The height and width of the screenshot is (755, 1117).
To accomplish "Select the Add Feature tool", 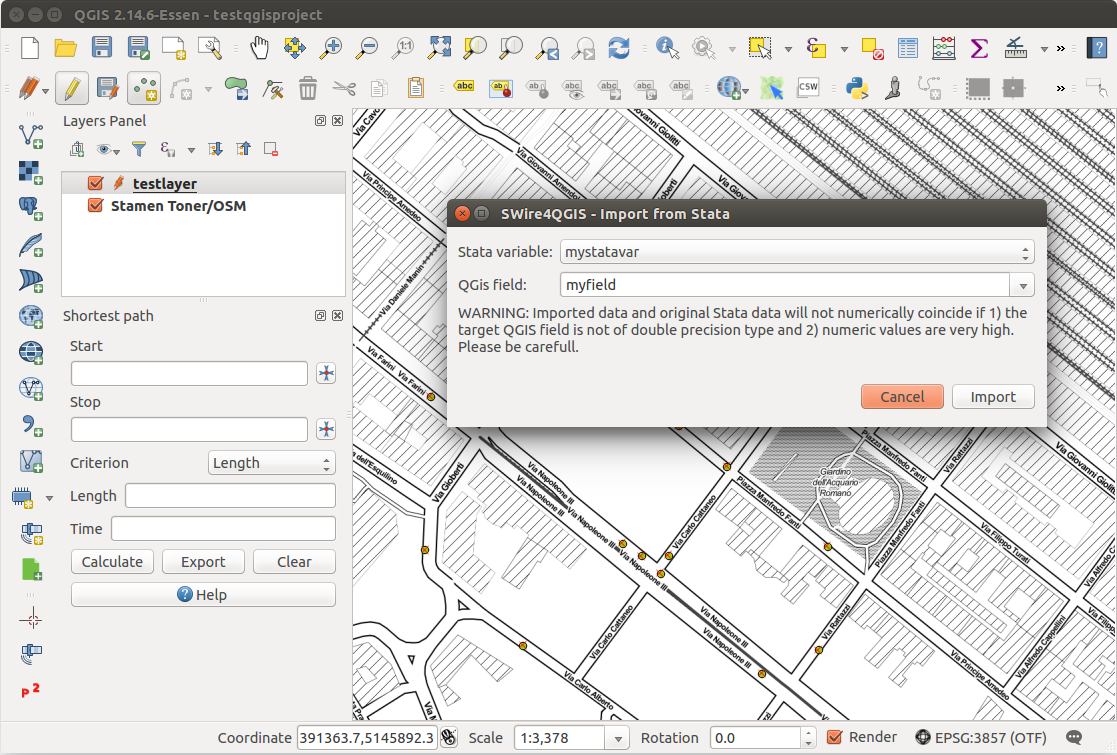I will pyautogui.click(x=145, y=88).
